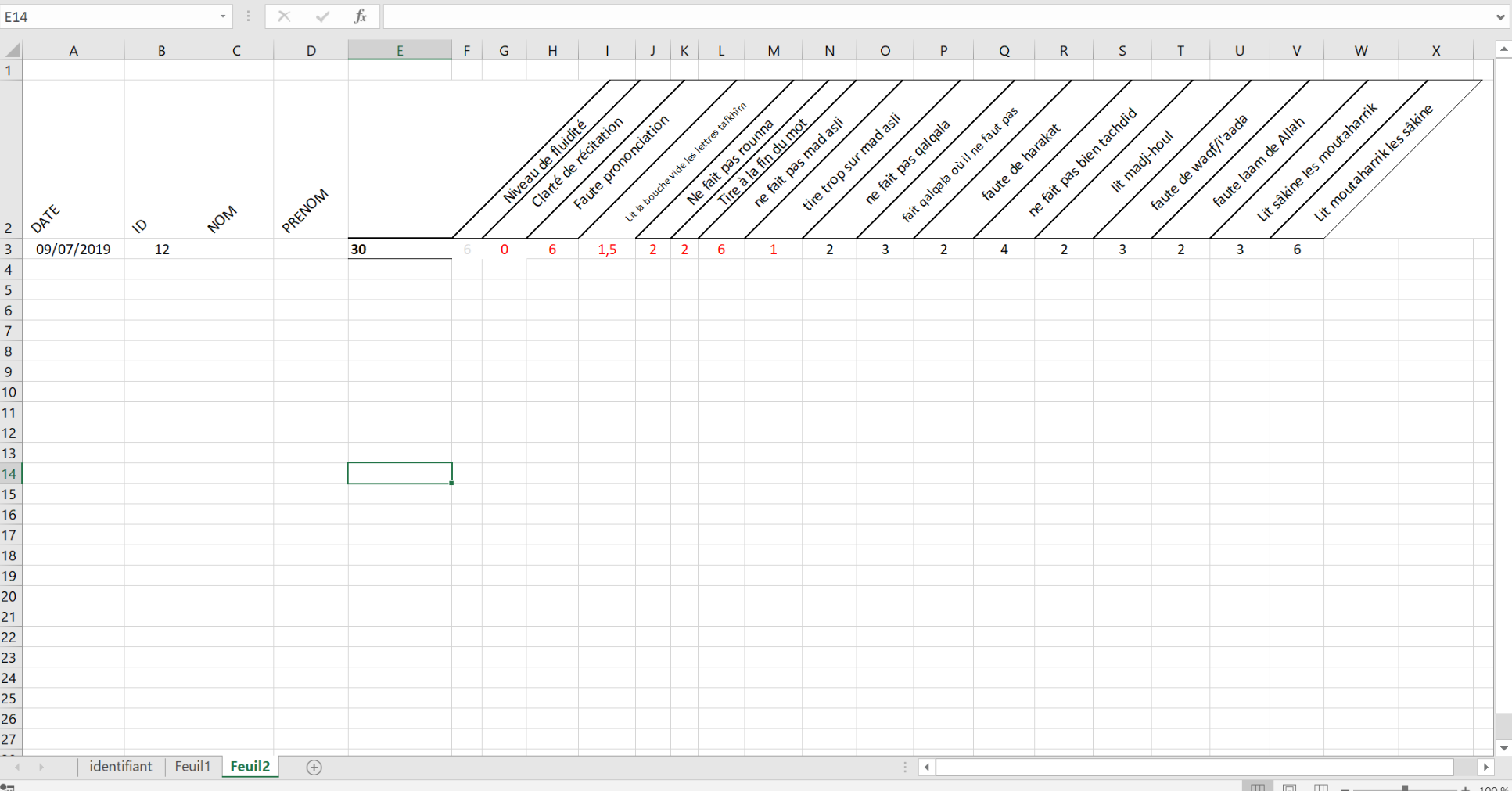The width and height of the screenshot is (1512, 791).
Task: Select the ID cell containing 12
Action: click(x=162, y=249)
